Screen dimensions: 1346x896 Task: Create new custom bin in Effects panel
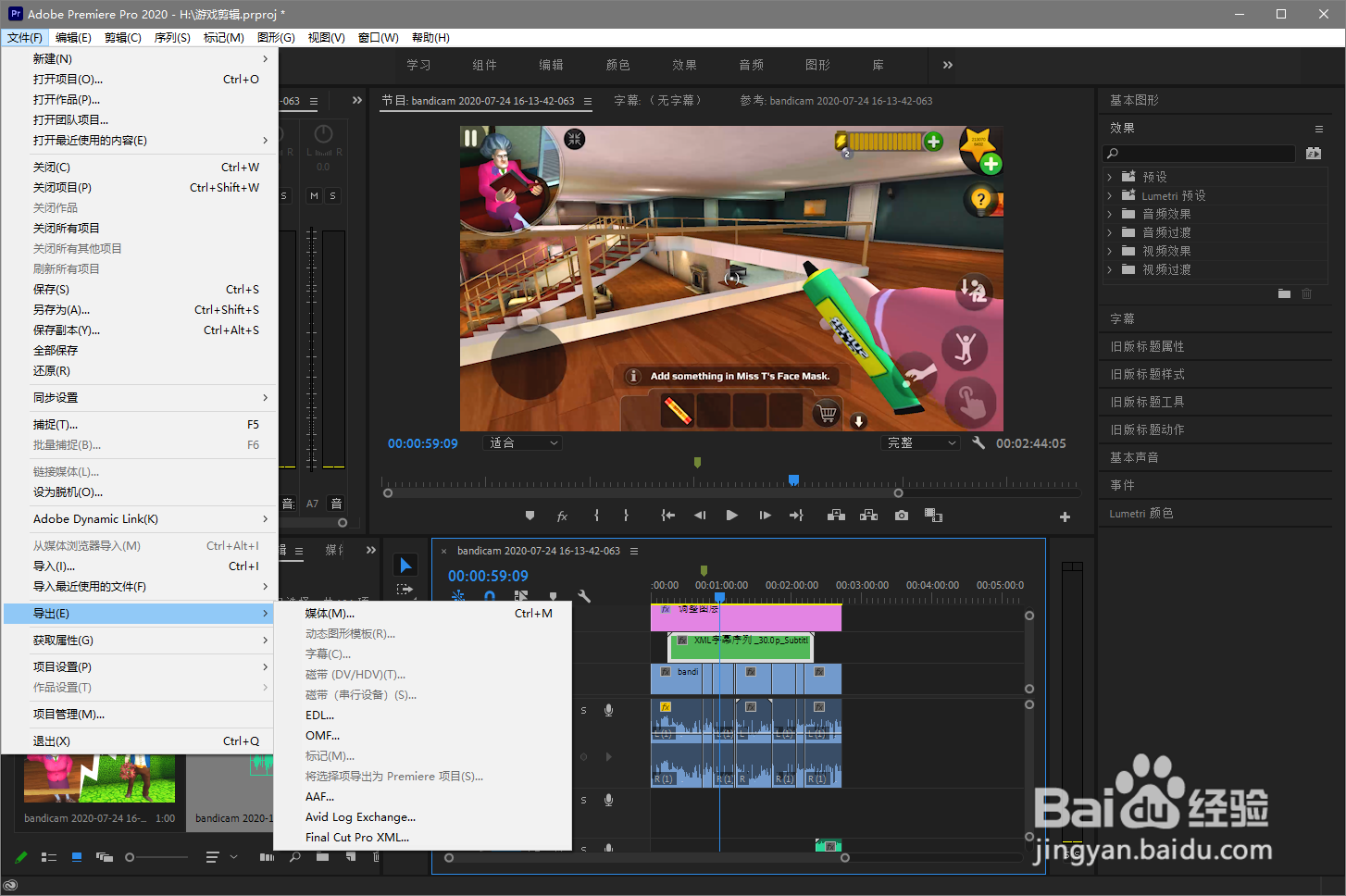click(1284, 293)
